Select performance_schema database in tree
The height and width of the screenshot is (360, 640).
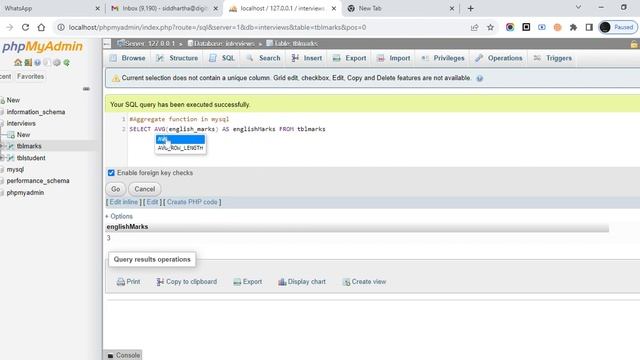click(x=38, y=181)
